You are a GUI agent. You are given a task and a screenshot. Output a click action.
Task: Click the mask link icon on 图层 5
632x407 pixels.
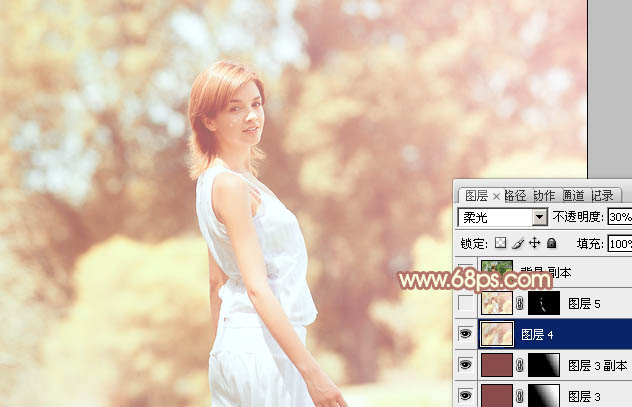coord(520,303)
